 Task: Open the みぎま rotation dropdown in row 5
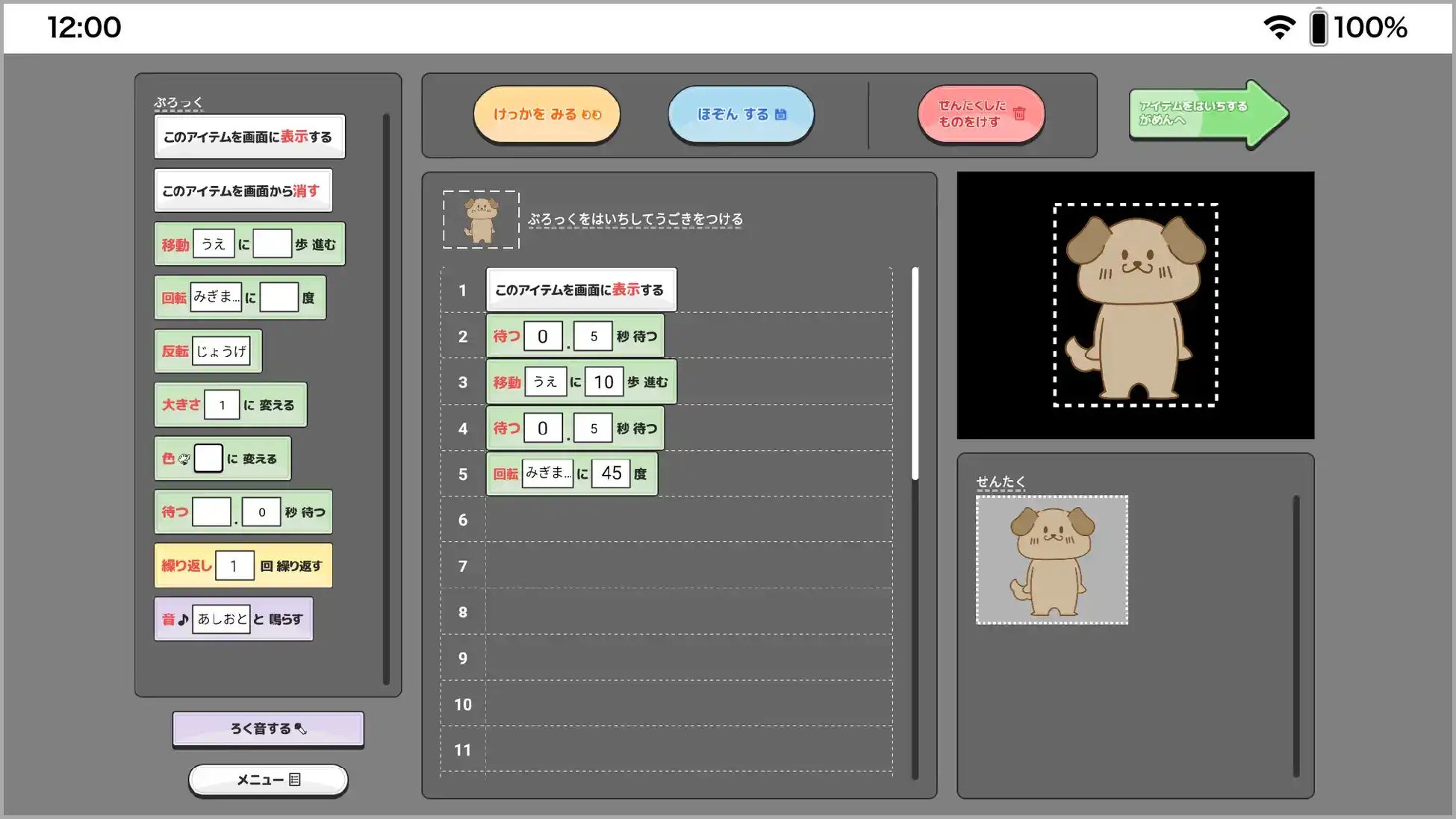[x=547, y=473]
